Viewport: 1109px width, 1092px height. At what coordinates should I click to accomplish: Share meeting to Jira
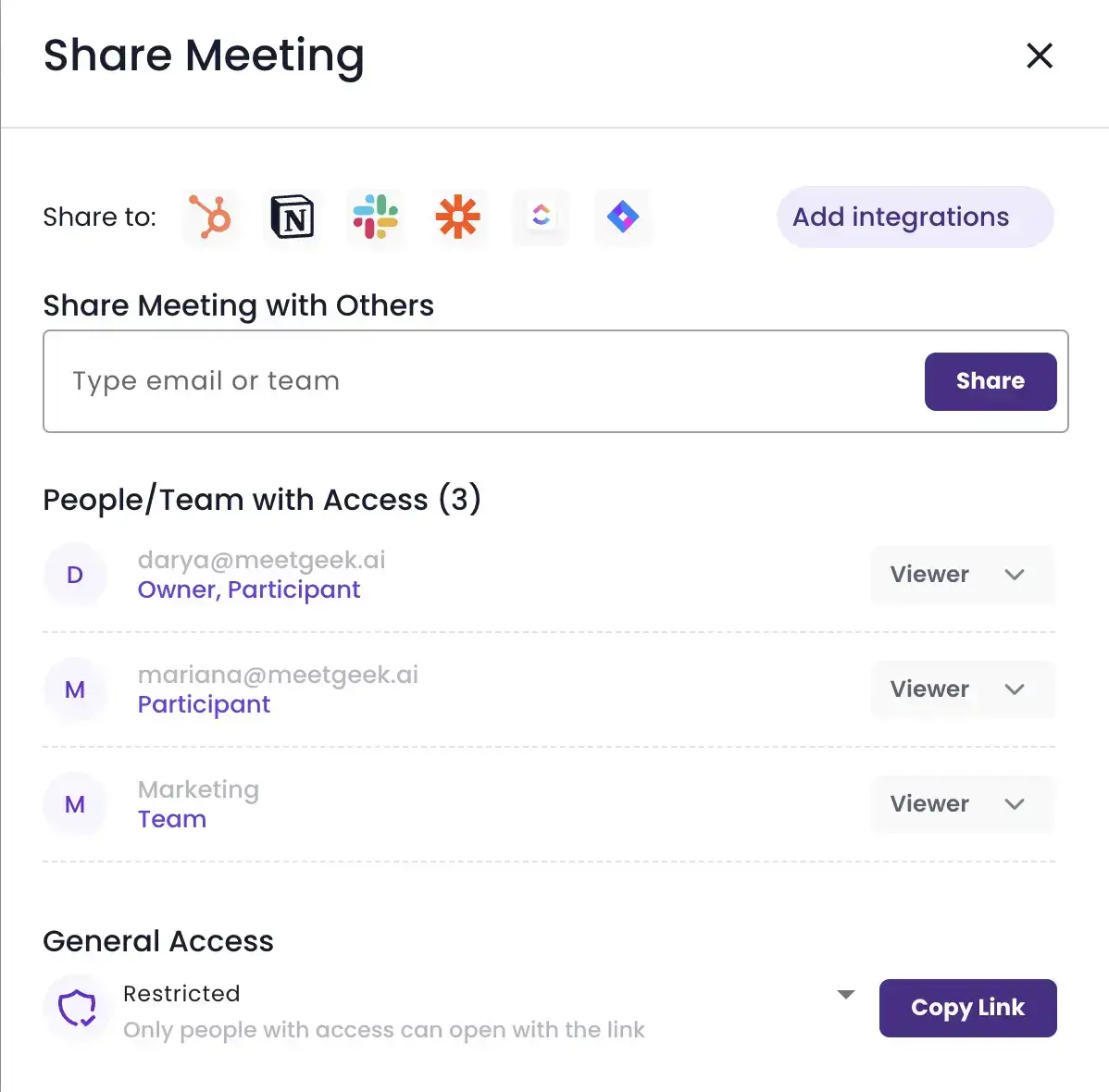point(623,217)
